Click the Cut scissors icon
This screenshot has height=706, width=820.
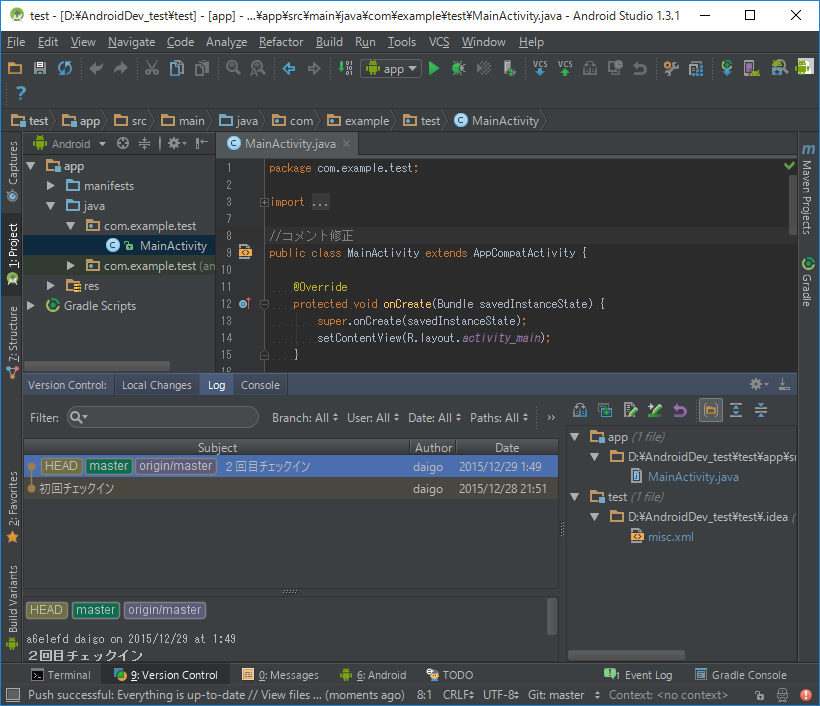(x=152, y=69)
